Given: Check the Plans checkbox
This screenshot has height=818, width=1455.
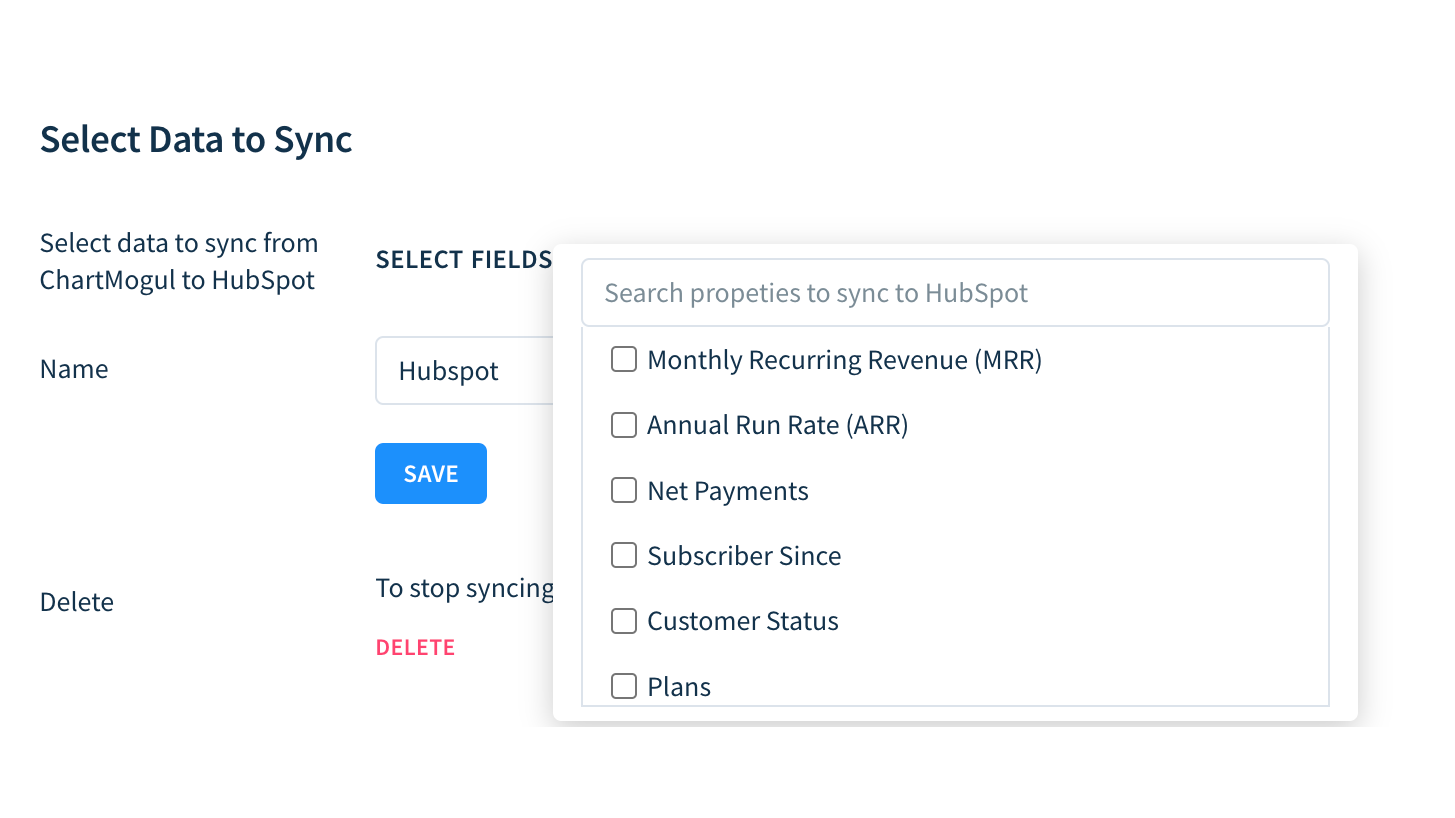Looking at the screenshot, I should (624, 686).
